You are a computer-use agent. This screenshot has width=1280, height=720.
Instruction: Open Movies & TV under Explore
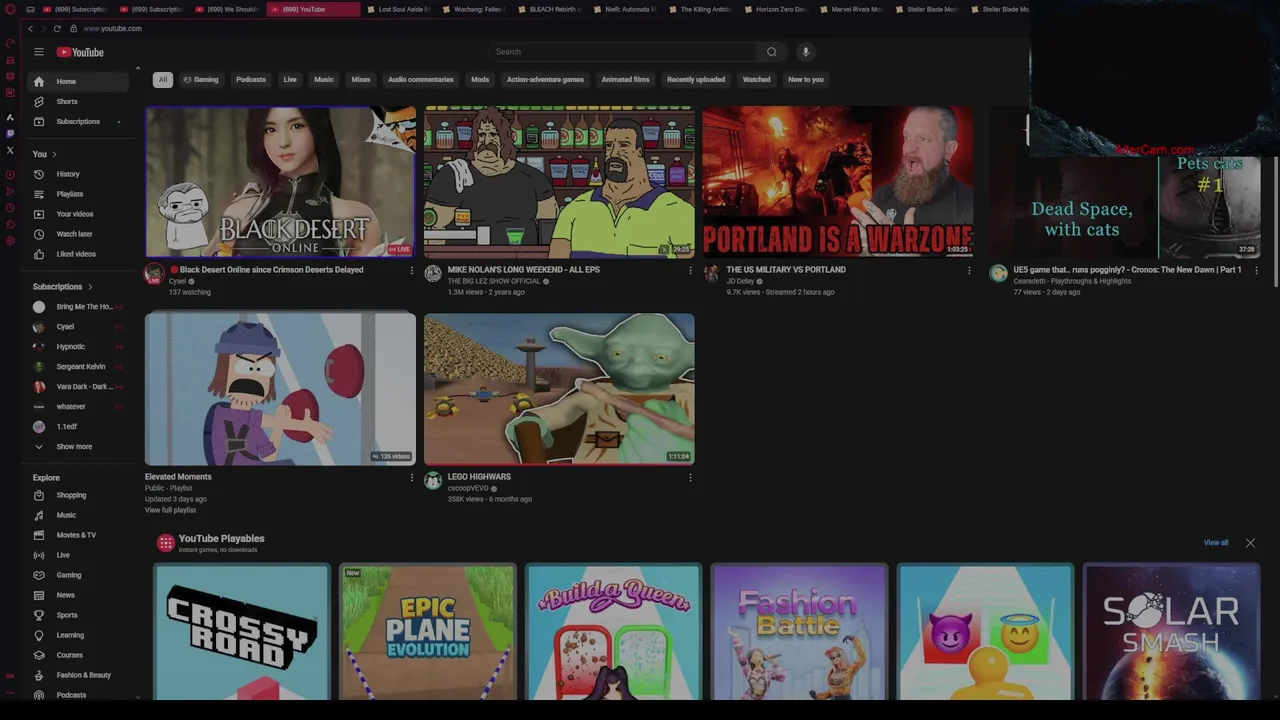78,535
